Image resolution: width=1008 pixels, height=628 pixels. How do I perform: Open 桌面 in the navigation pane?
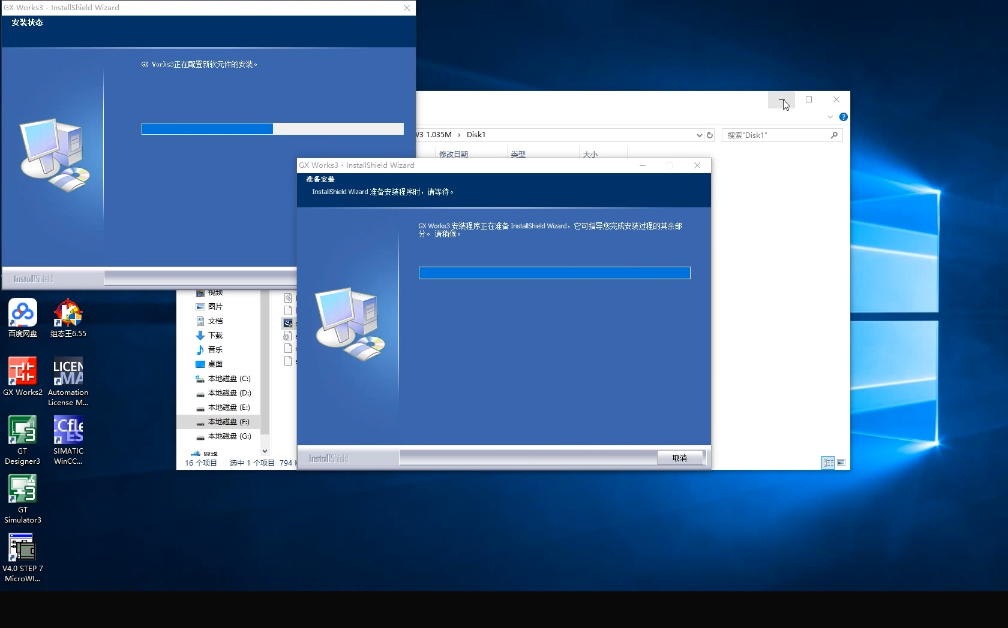210,364
